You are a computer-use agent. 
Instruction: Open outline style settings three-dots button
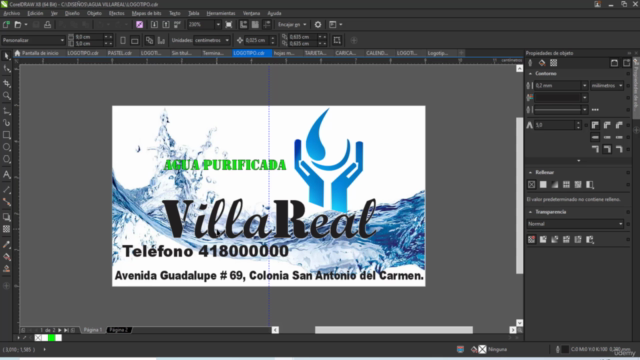[x=595, y=110]
